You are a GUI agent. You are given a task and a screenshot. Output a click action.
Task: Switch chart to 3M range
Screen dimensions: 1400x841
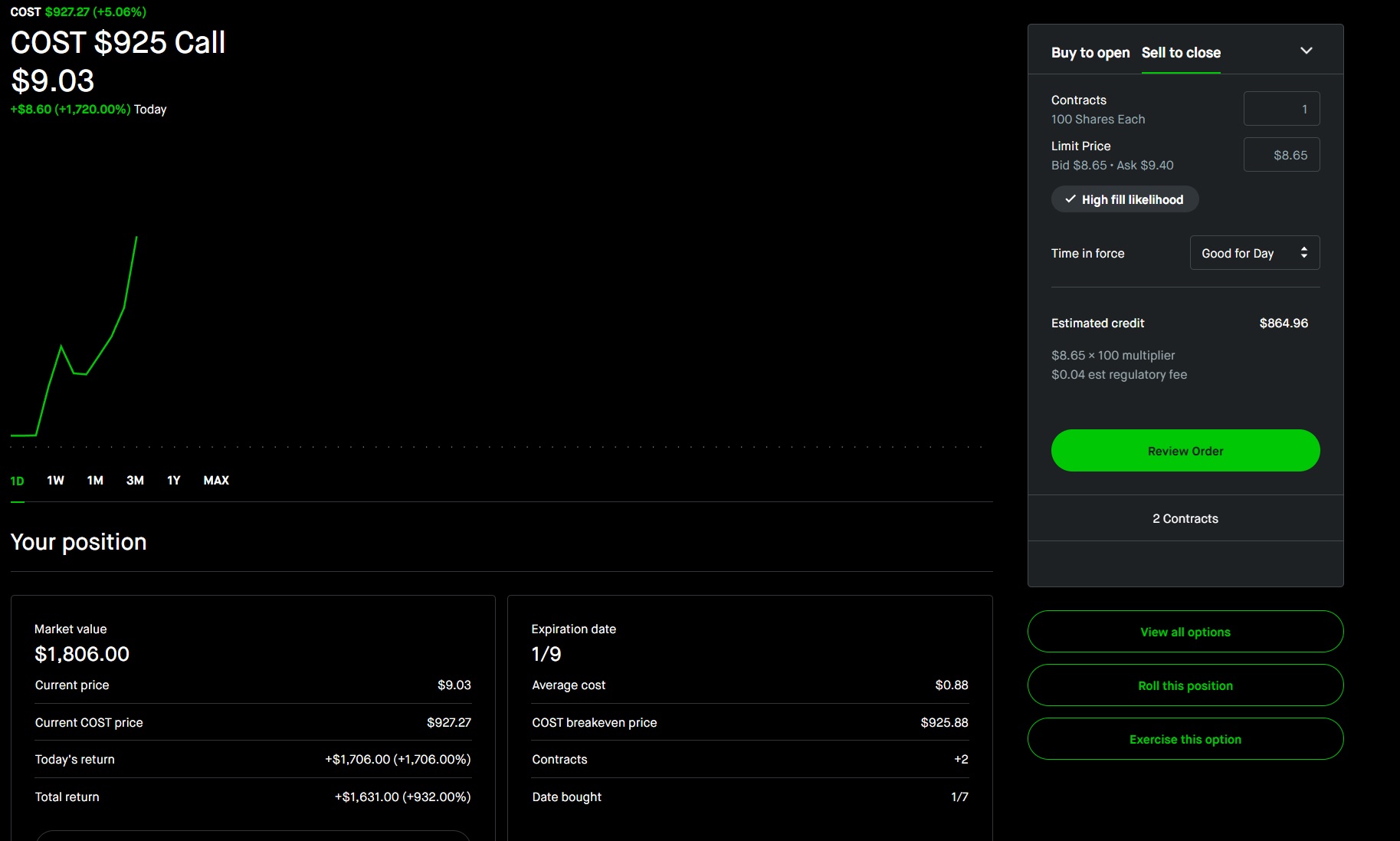[x=135, y=481]
